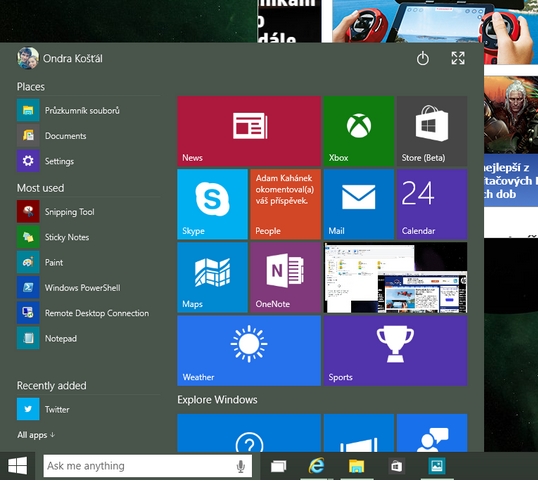Launch Sticky Notes app
The image size is (538, 481).
pos(89,237)
